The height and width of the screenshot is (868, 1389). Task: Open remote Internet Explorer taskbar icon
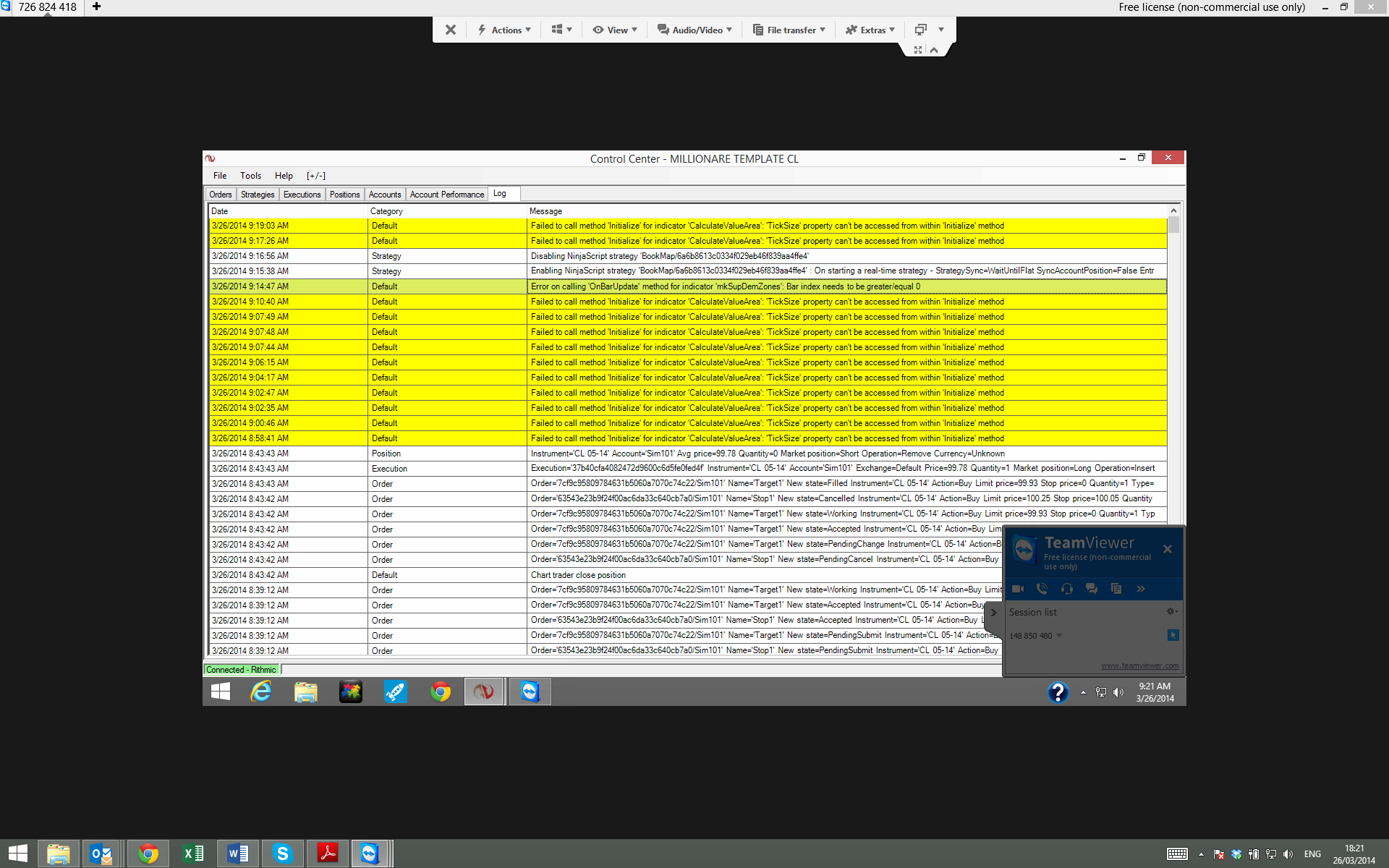click(x=260, y=692)
